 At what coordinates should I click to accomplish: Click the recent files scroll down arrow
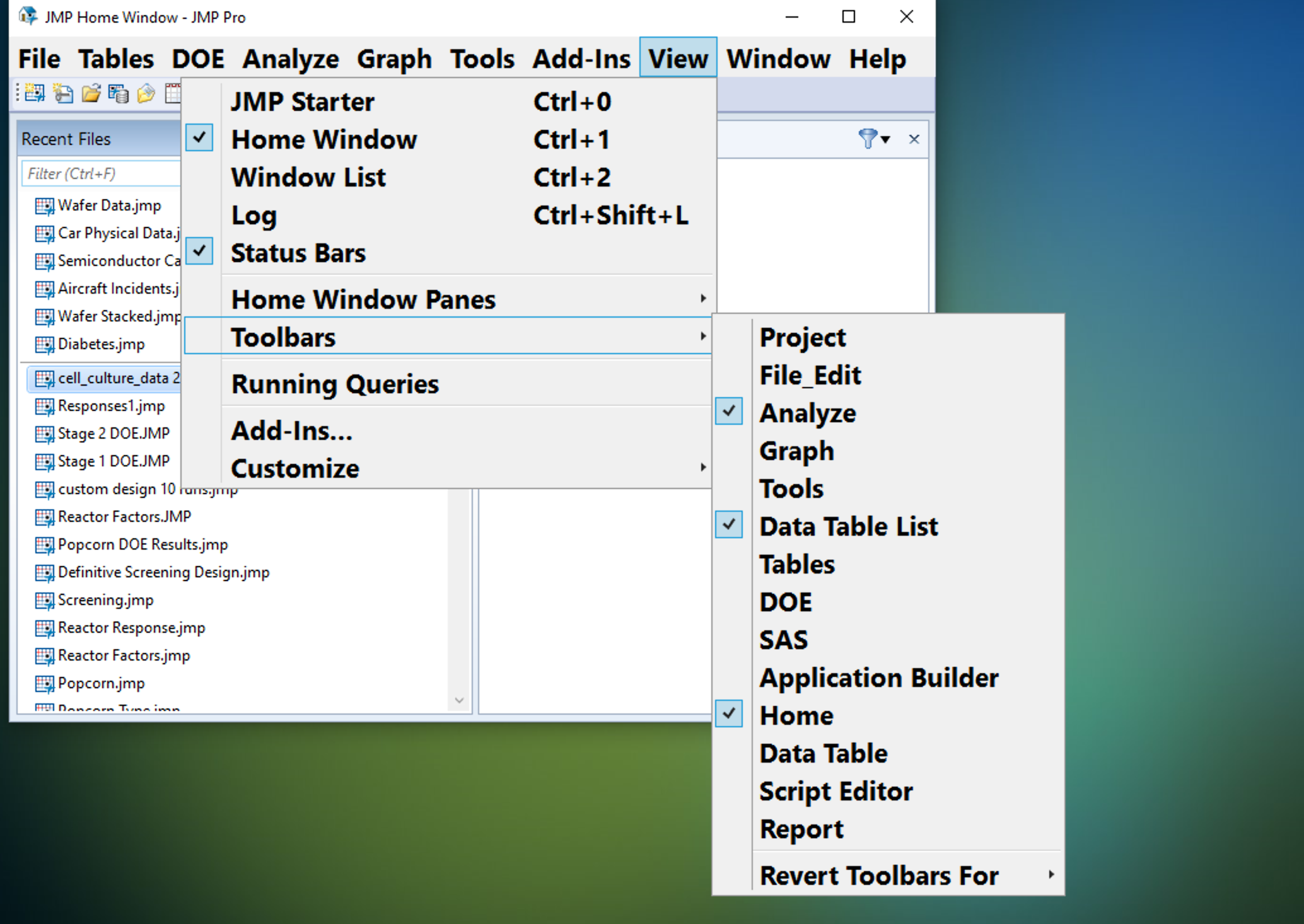459,701
